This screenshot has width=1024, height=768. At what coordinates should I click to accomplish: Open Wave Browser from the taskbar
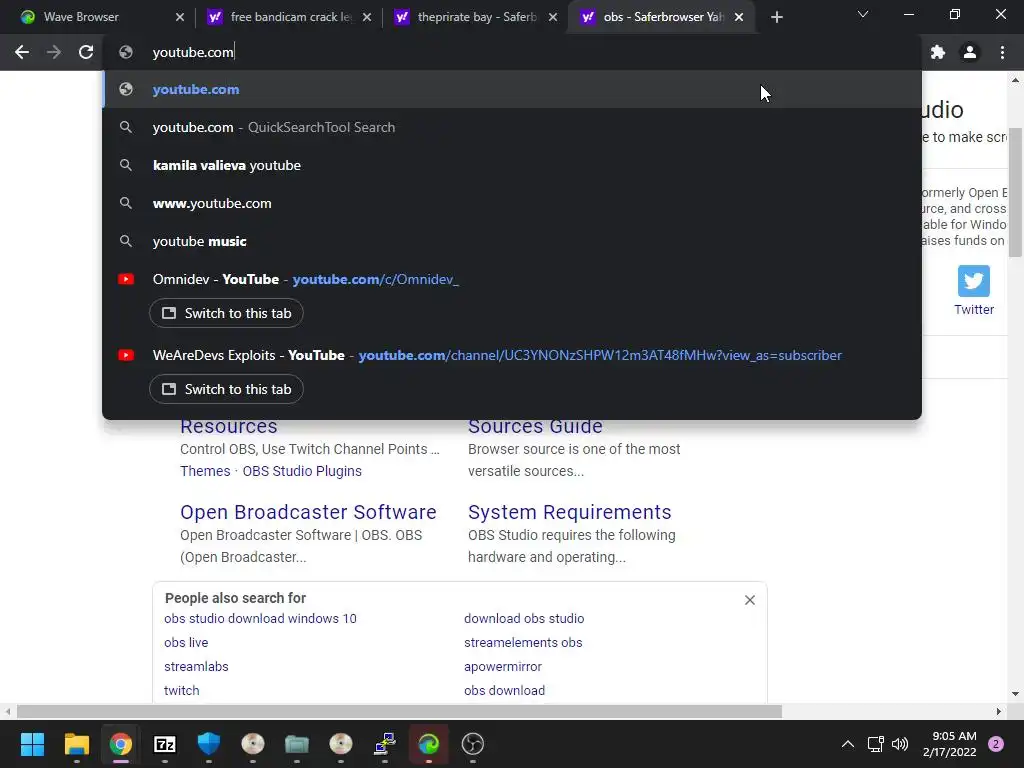(428, 744)
